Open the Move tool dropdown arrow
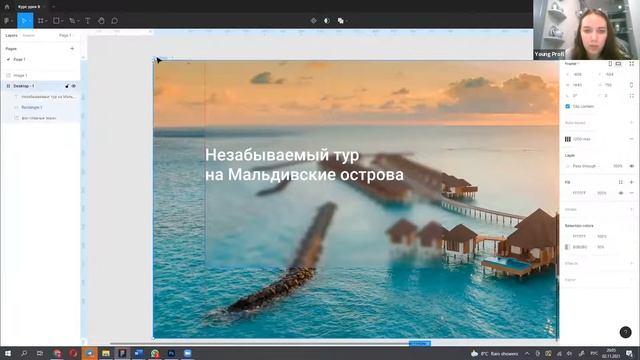 [x=29, y=21]
